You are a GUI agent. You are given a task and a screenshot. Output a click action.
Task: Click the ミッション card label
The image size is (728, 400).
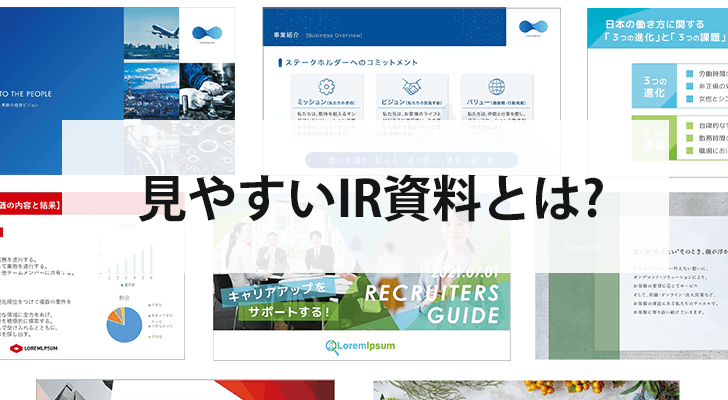click(326, 102)
